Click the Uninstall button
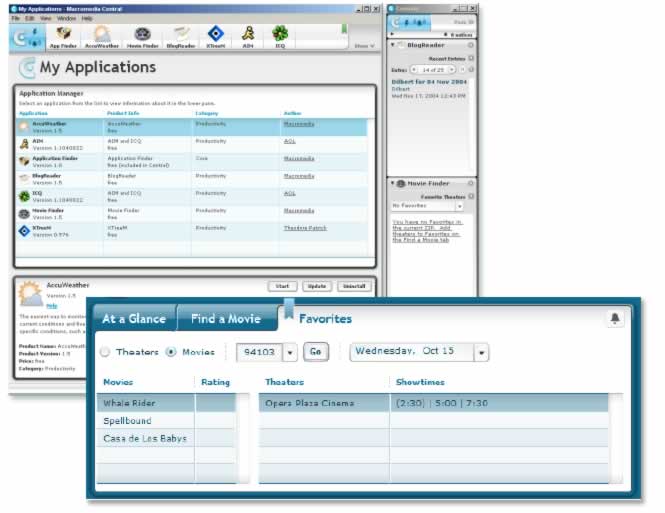 tap(354, 286)
